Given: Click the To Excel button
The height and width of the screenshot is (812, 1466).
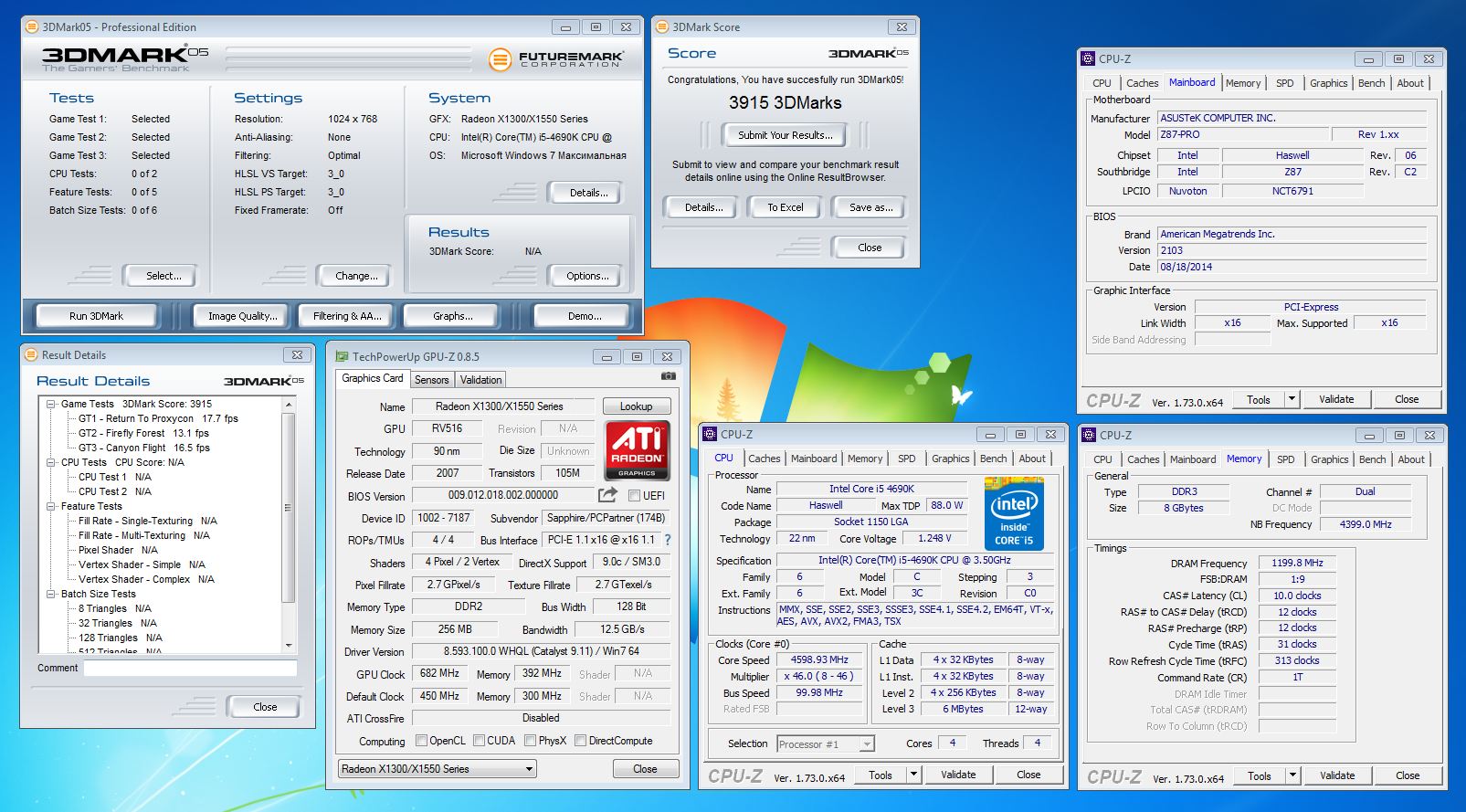Looking at the screenshot, I should point(786,207).
